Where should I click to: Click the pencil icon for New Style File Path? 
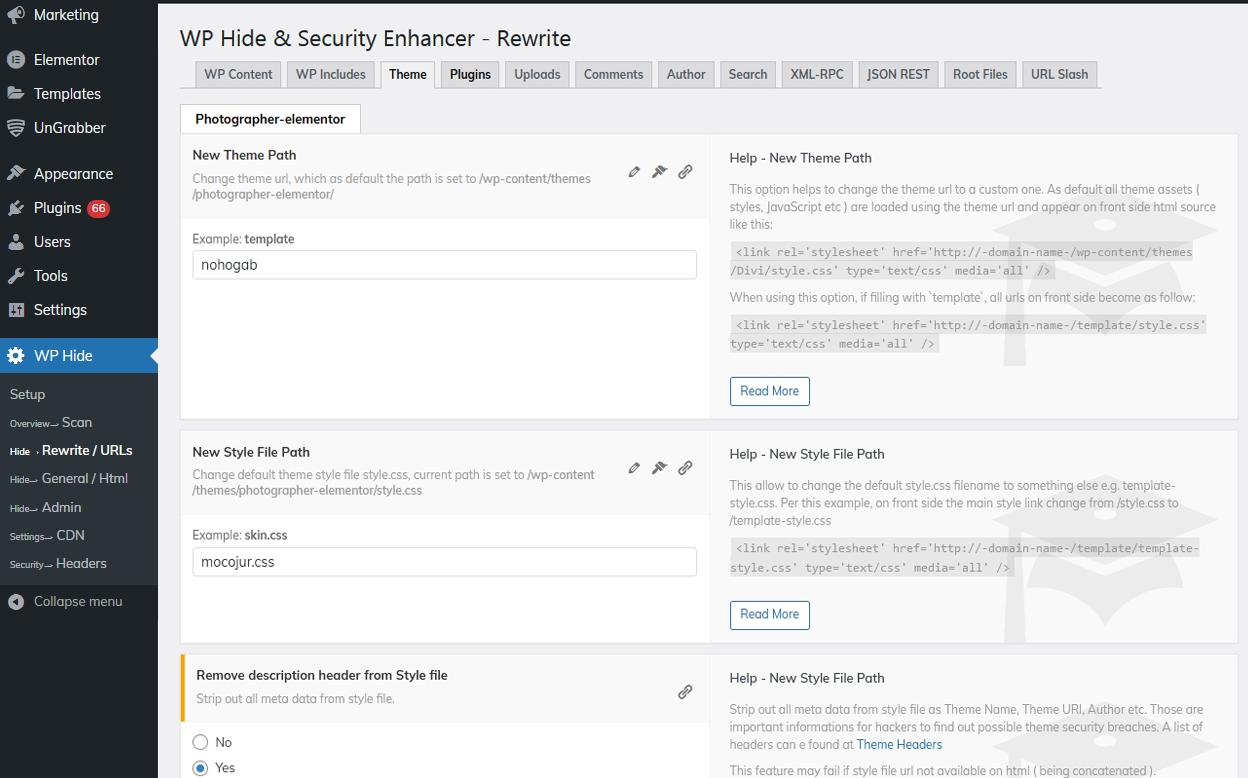click(x=634, y=468)
